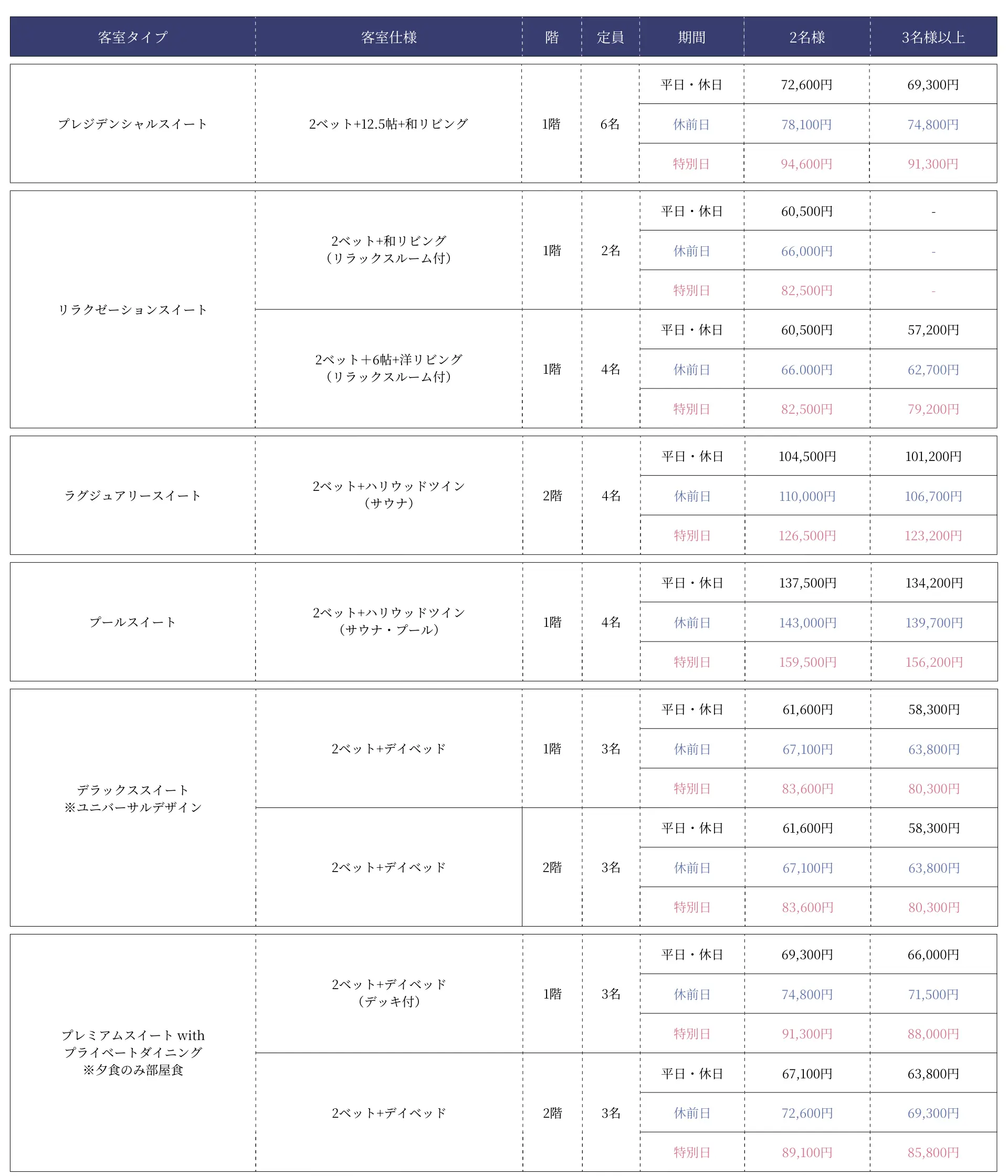Click the 89,100円 special day price
The image size is (1008, 1176).
click(x=807, y=1152)
